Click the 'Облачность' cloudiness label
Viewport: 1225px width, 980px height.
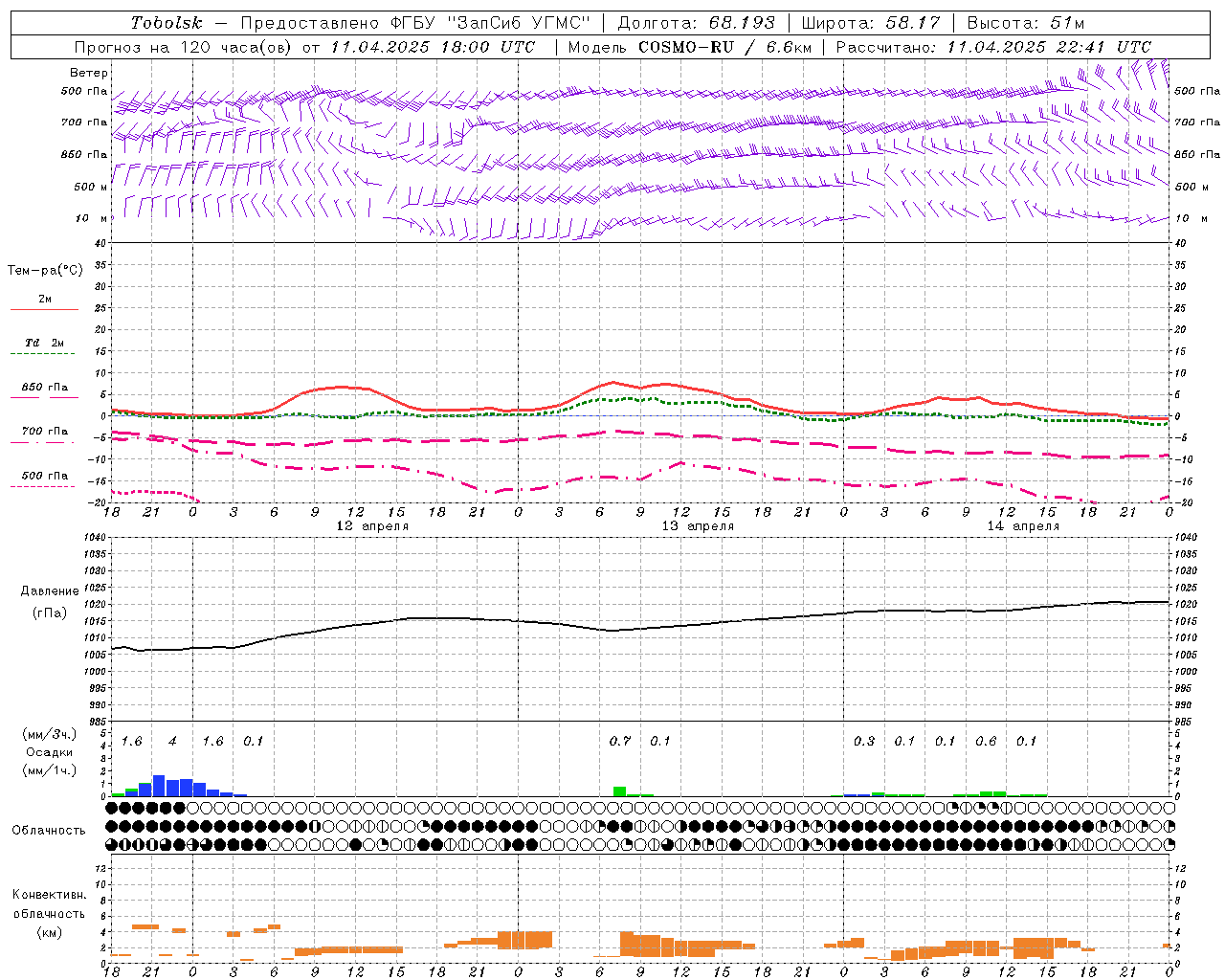pos(49,830)
